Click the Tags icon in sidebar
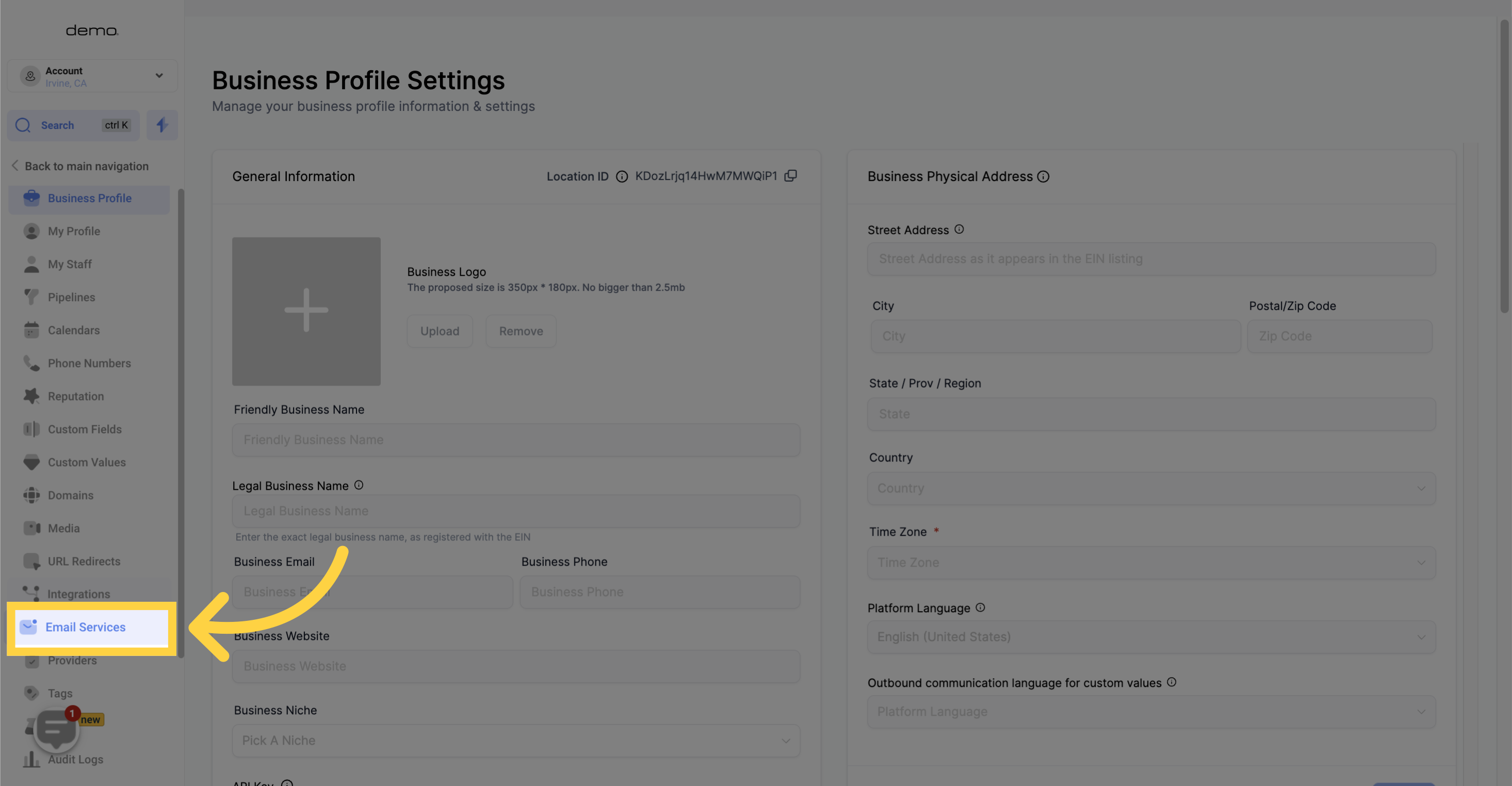Screen dimensions: 1512x786 tap(31, 693)
